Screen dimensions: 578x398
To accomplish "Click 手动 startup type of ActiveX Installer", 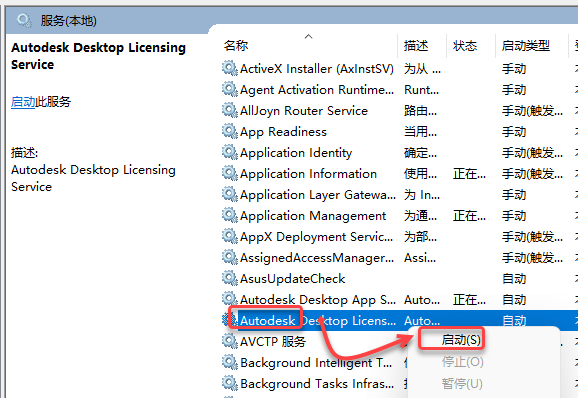I will [514, 69].
